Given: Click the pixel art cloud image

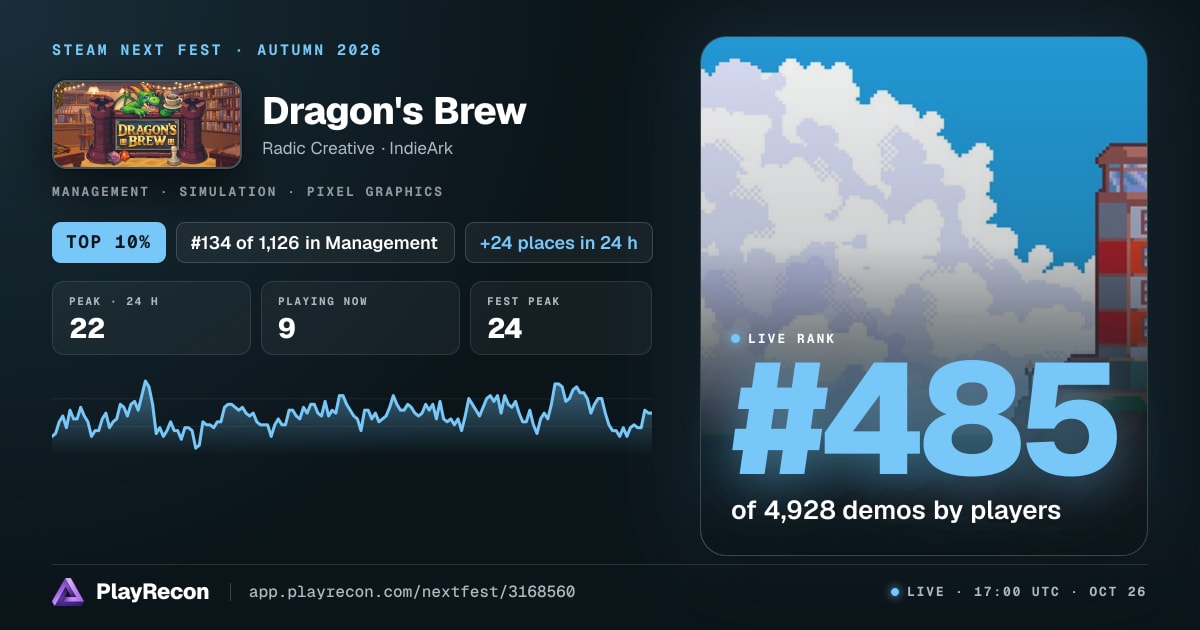Looking at the screenshot, I should [924, 296].
